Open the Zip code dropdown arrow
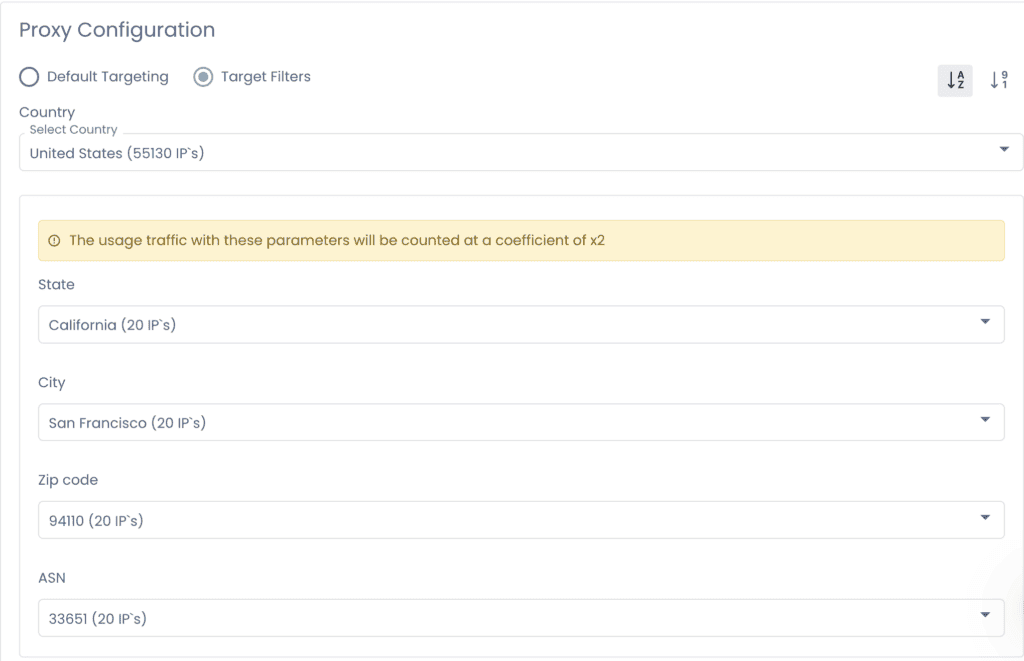Viewport: 1024px width, 661px height. tap(985, 518)
